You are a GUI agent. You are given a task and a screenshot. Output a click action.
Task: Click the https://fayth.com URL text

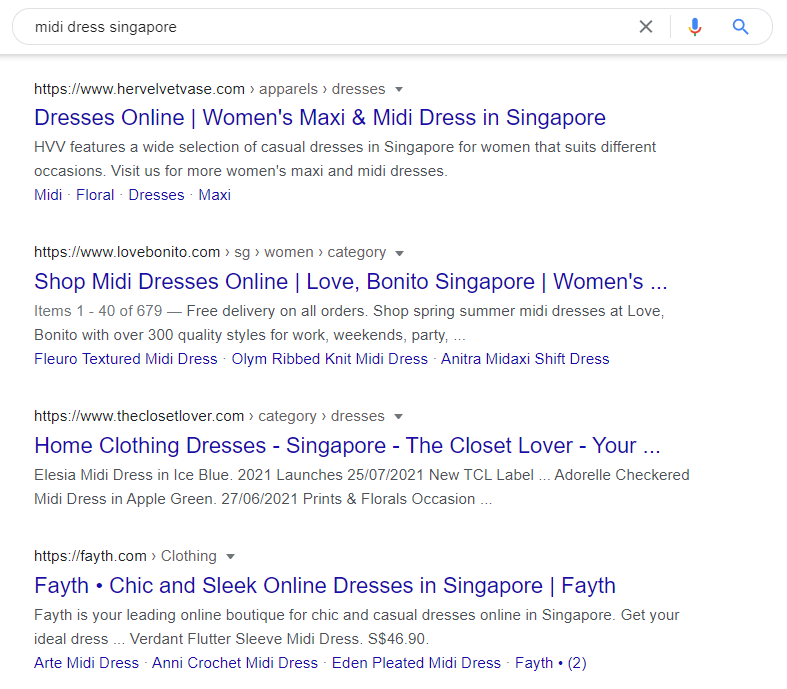[x=90, y=556]
